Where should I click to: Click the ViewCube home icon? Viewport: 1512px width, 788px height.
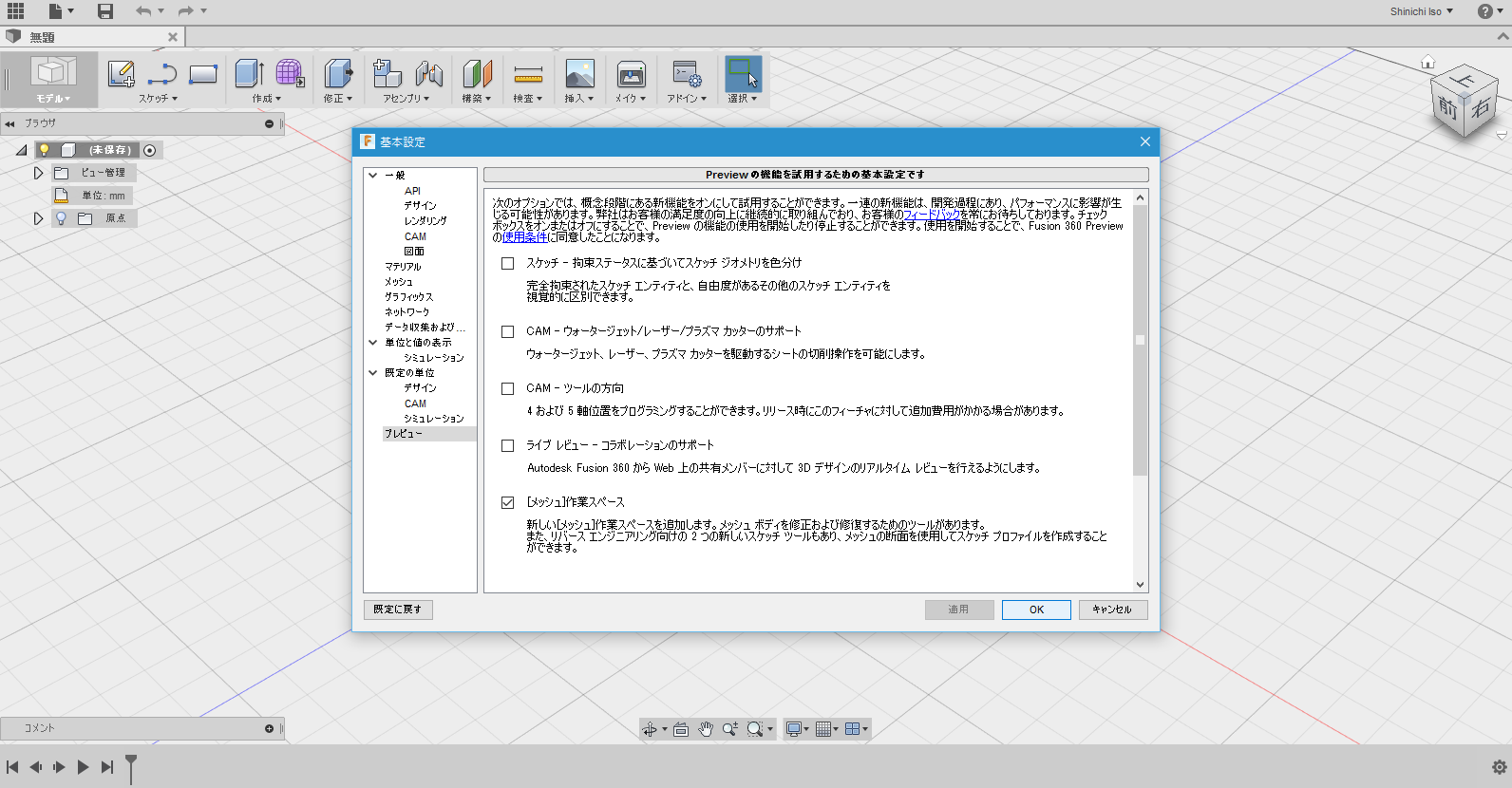[1427, 63]
